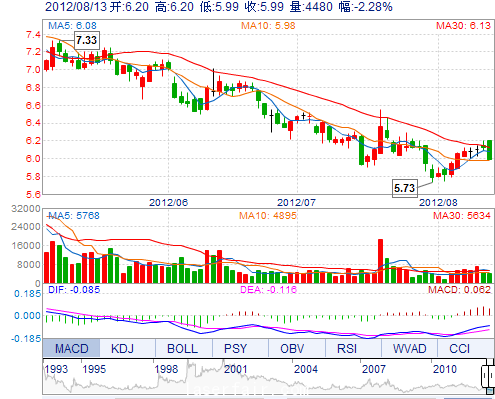Image resolution: width=495 pixels, height=399 pixels.
Task: Click the MA30: 6.13 price legend
Action: 463,25
